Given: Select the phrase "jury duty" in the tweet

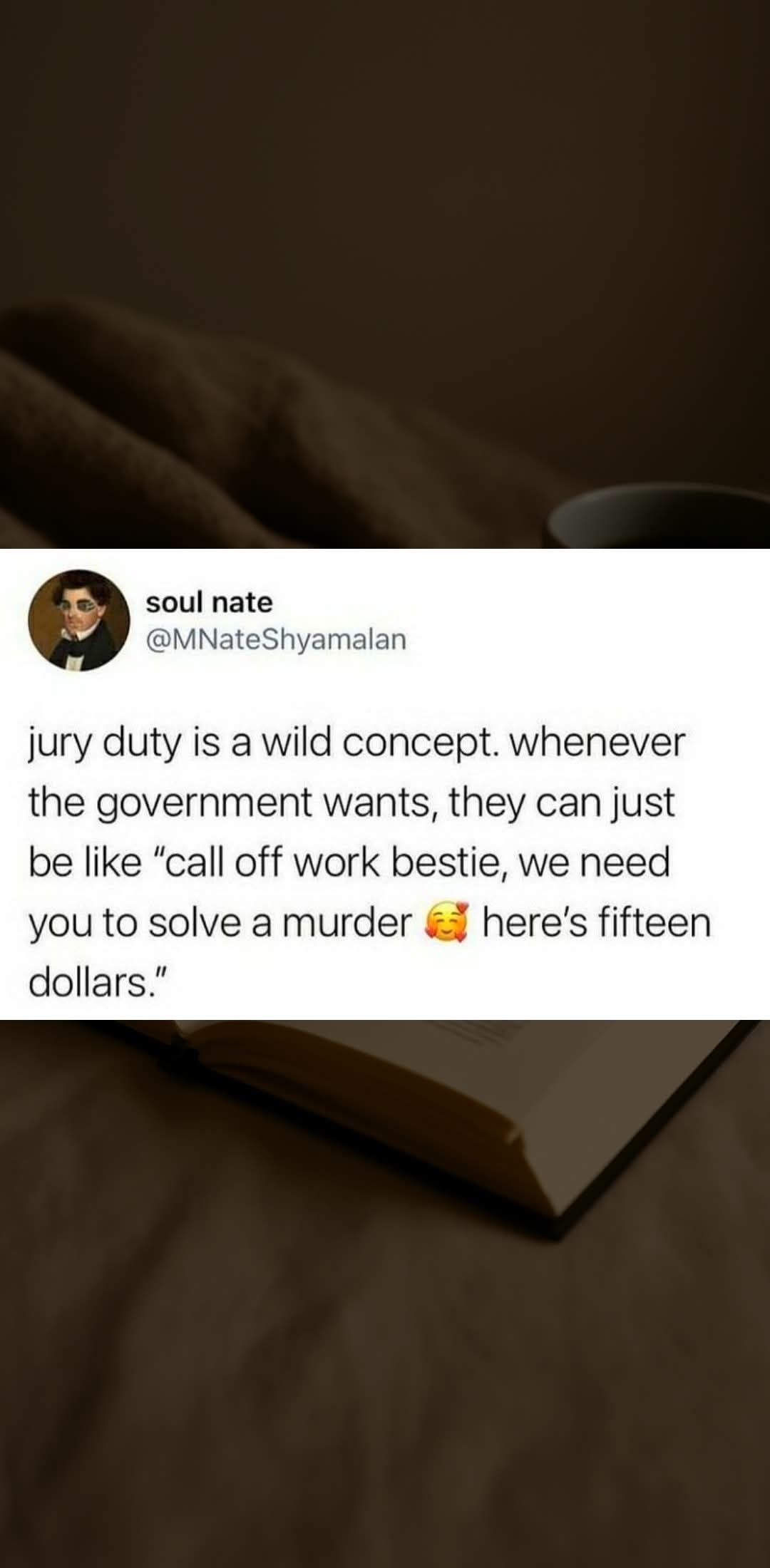Looking at the screenshot, I should 106,744.
